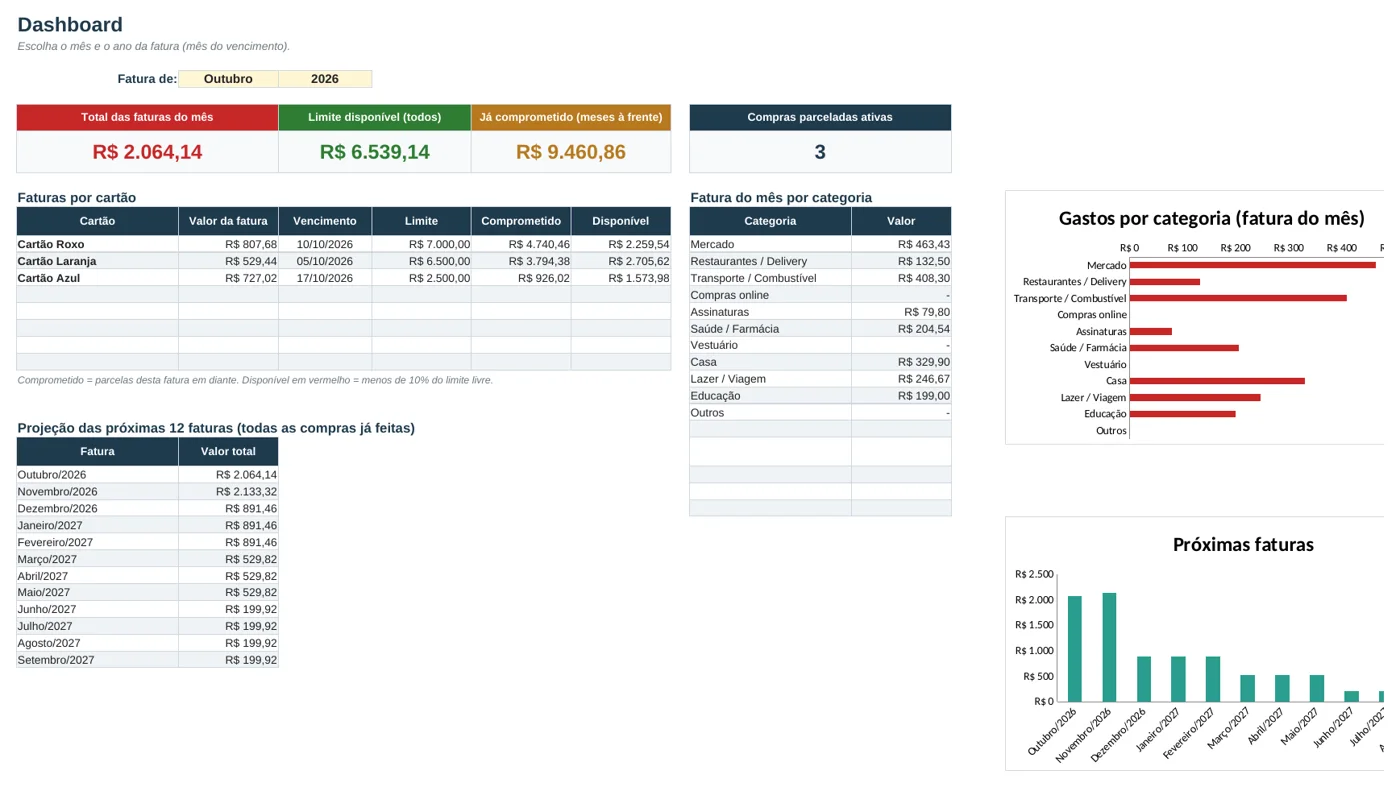Click the Fatura header in projection table
Image resolution: width=1400 pixels, height=787 pixels.
(97, 451)
